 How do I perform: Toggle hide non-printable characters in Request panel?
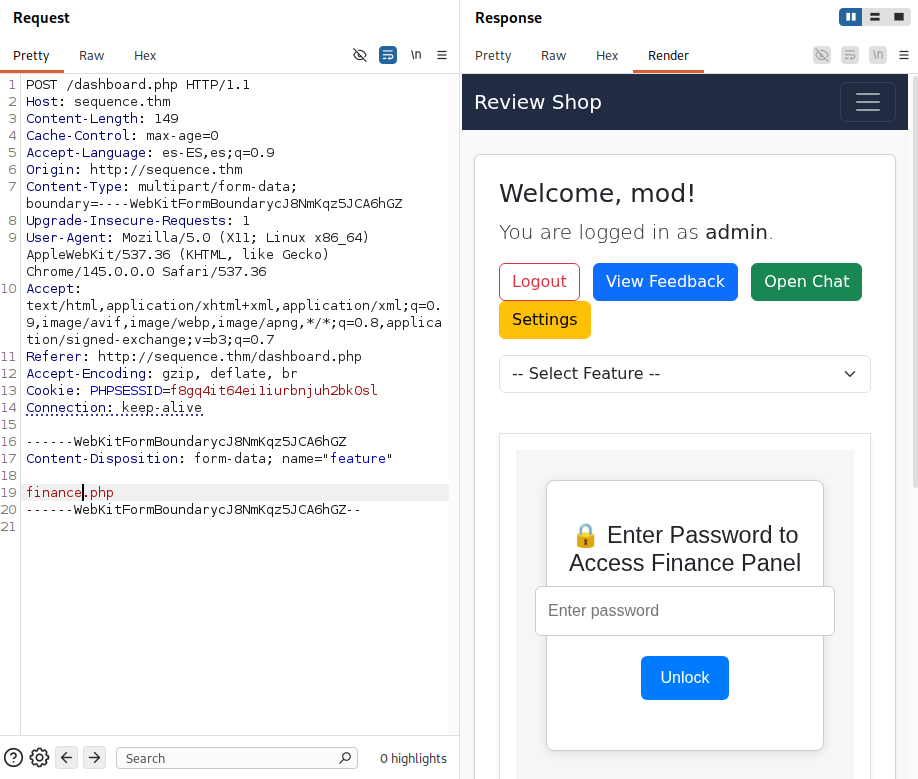359,55
